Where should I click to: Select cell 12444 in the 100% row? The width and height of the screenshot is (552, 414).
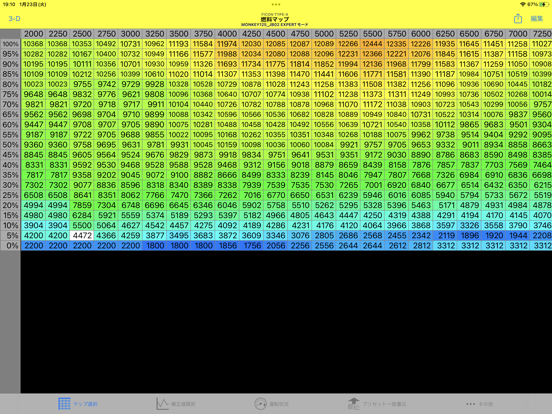(x=372, y=44)
